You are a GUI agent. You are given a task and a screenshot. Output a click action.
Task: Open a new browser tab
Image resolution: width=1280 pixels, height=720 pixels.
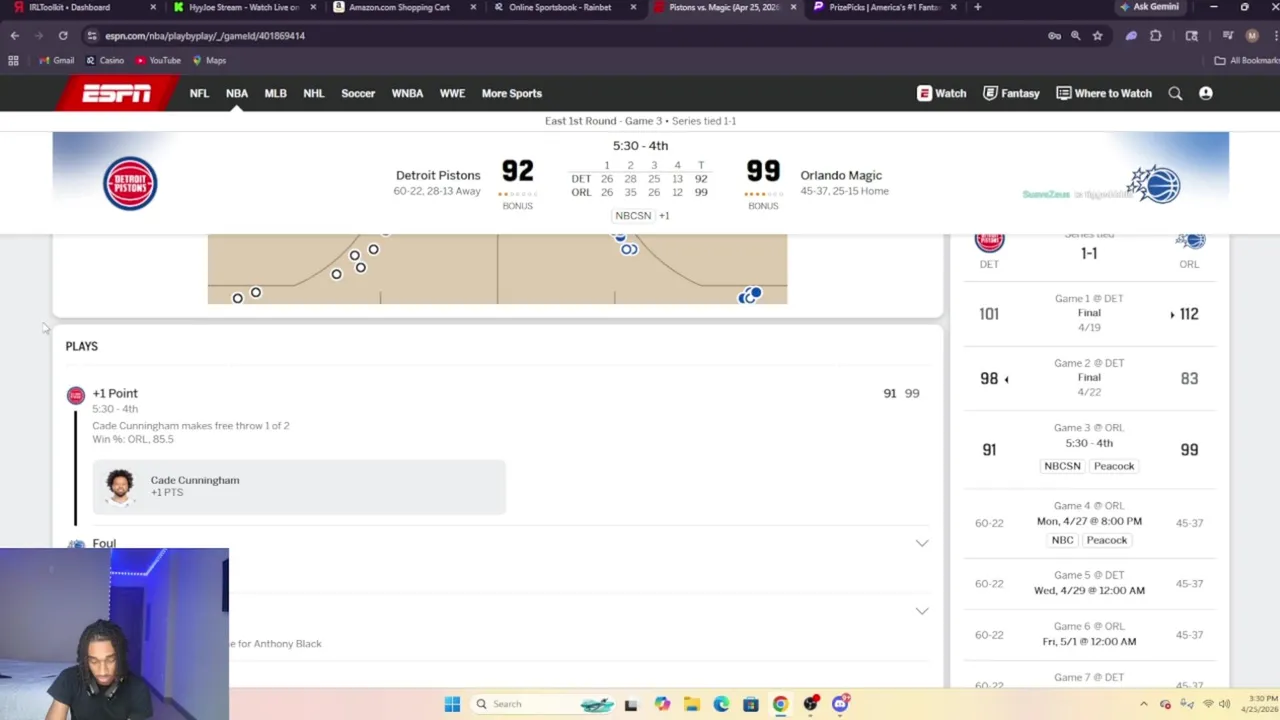pyautogui.click(x=977, y=7)
